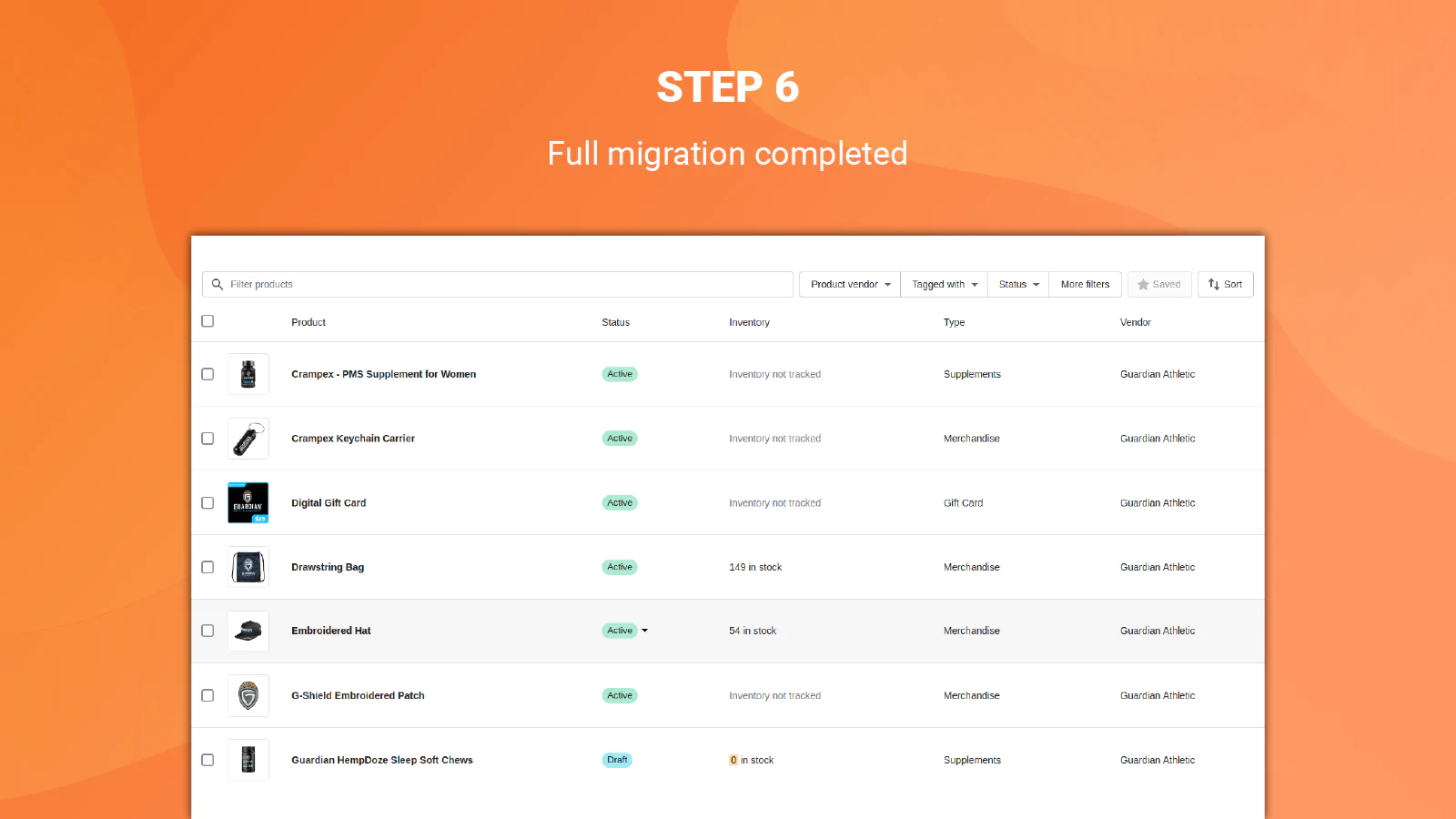Screen dimensions: 1456x819
Task: Open Guardian HempDoze Sleep Soft Chews product
Action: (382, 760)
